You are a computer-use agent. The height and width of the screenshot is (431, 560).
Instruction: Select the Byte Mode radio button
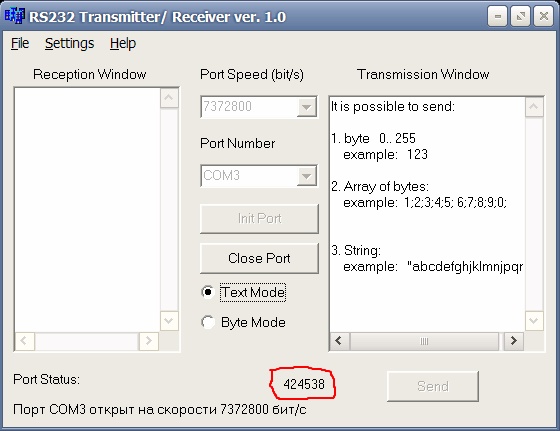click(x=208, y=322)
